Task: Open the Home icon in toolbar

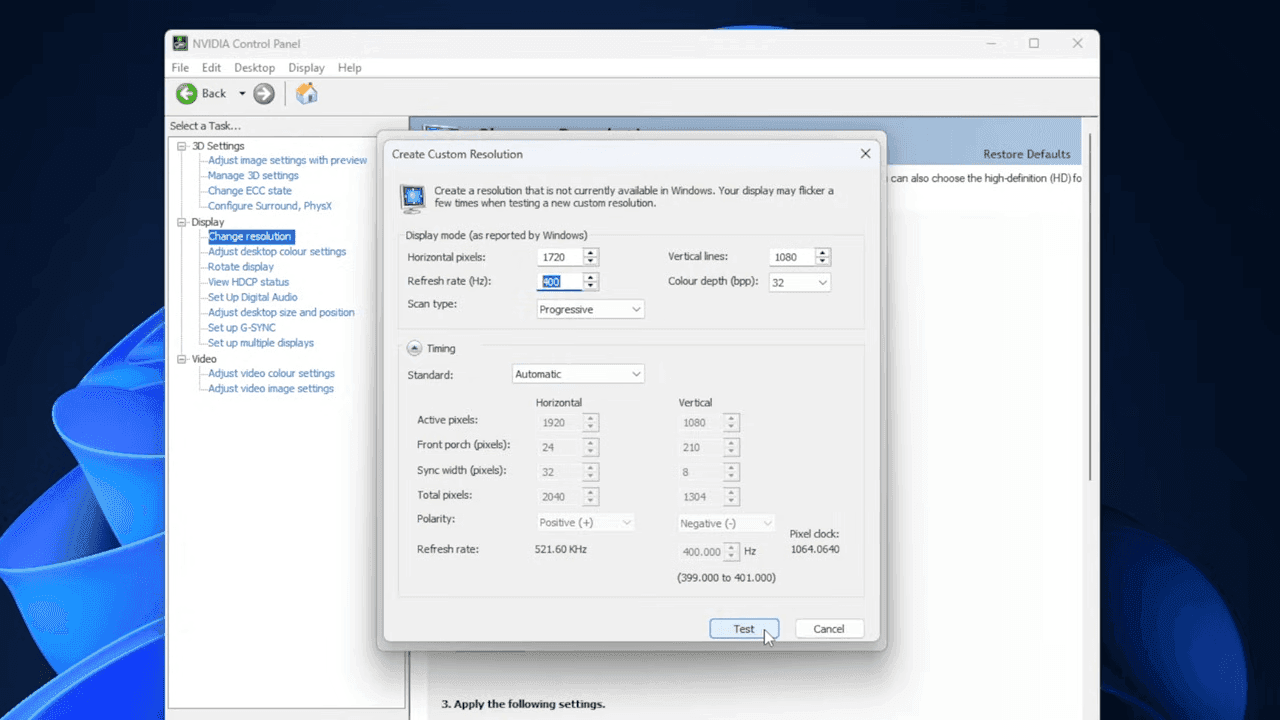Action: (x=307, y=93)
